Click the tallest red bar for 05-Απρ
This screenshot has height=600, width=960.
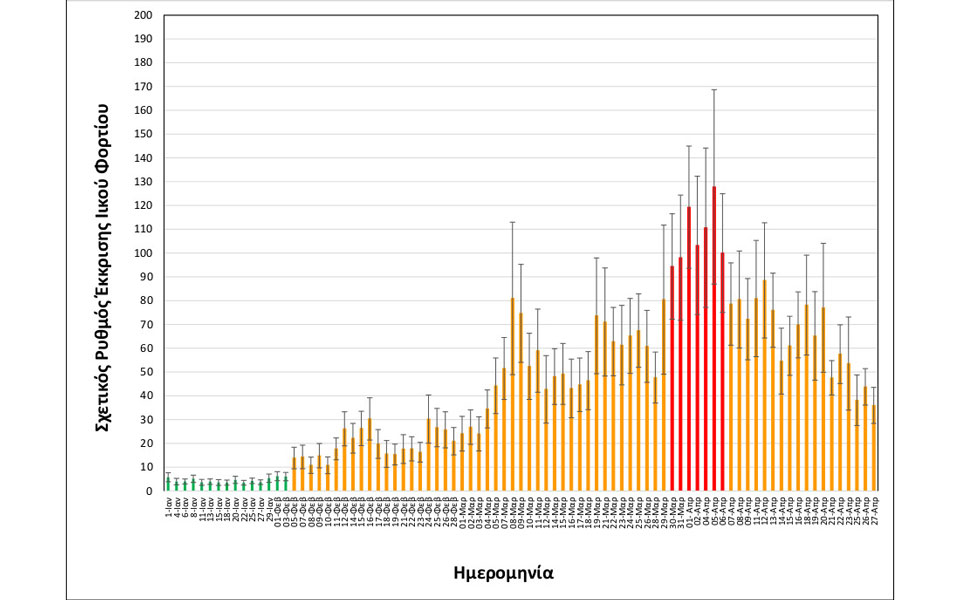714,340
